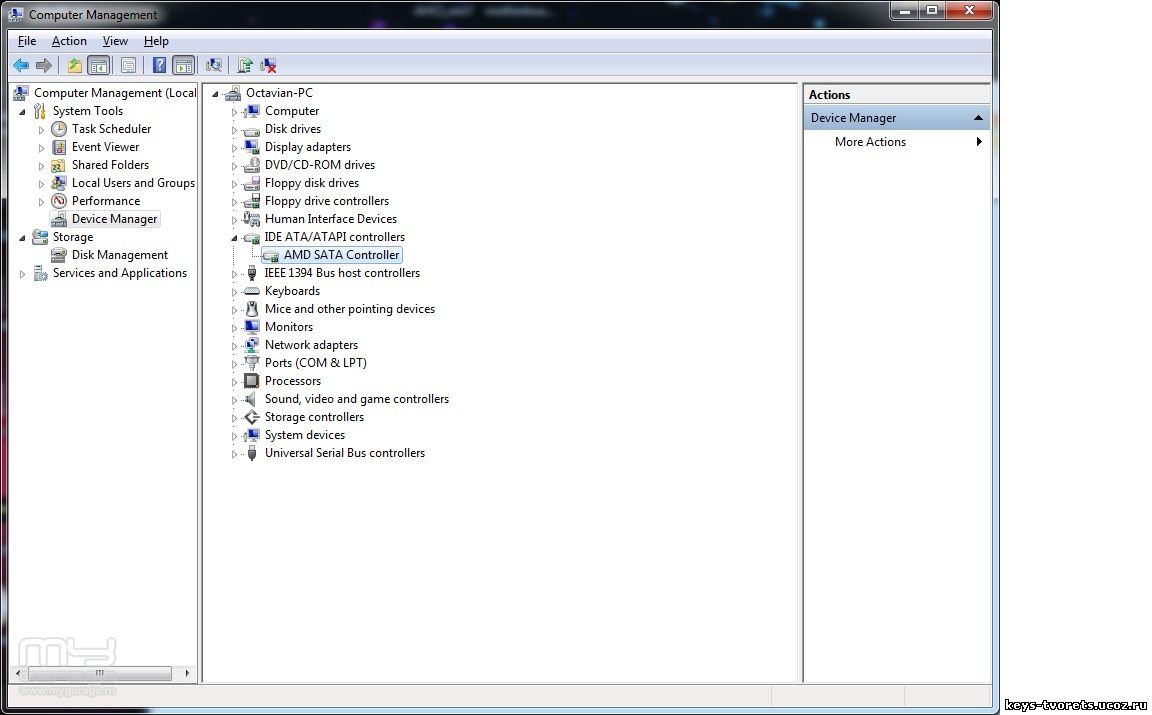Click the console tree horizontal scrollbar thumb
Screen dimensions: 1152x715
(99, 673)
